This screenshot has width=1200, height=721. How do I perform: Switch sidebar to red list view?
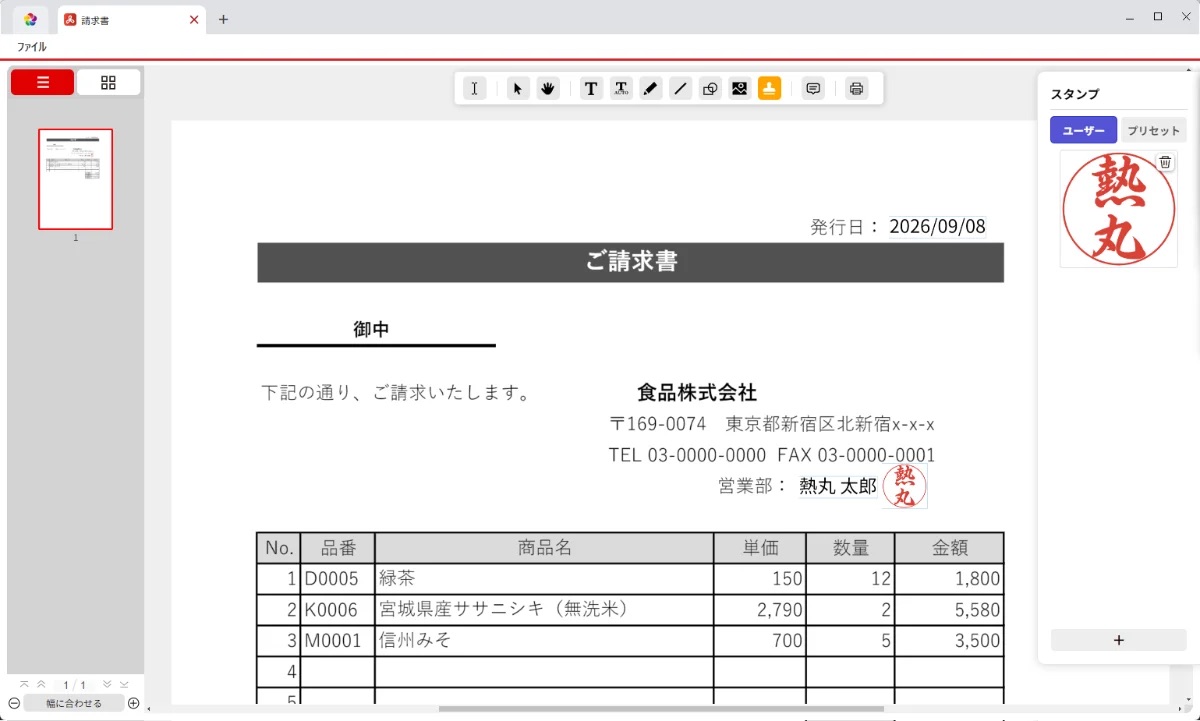(x=43, y=83)
